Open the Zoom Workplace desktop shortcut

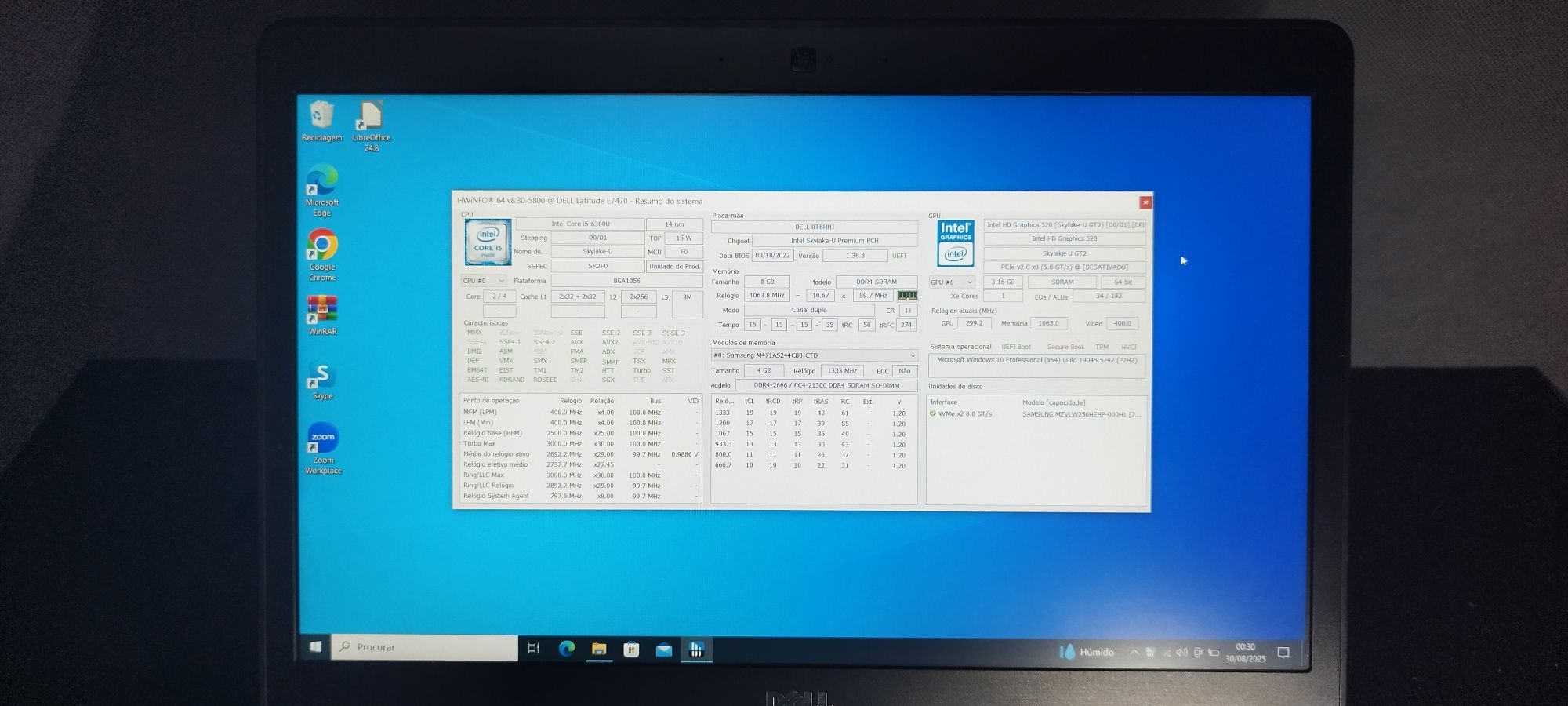coord(323,449)
